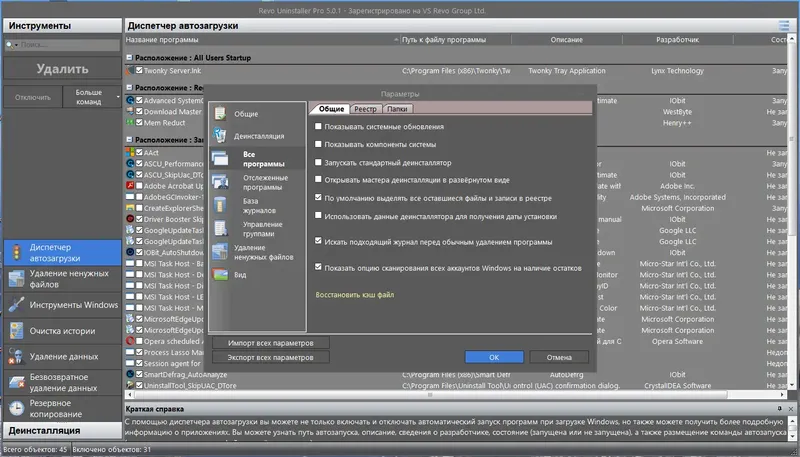
Task: Click Путь к файлу программы column header
Action: coord(455,39)
